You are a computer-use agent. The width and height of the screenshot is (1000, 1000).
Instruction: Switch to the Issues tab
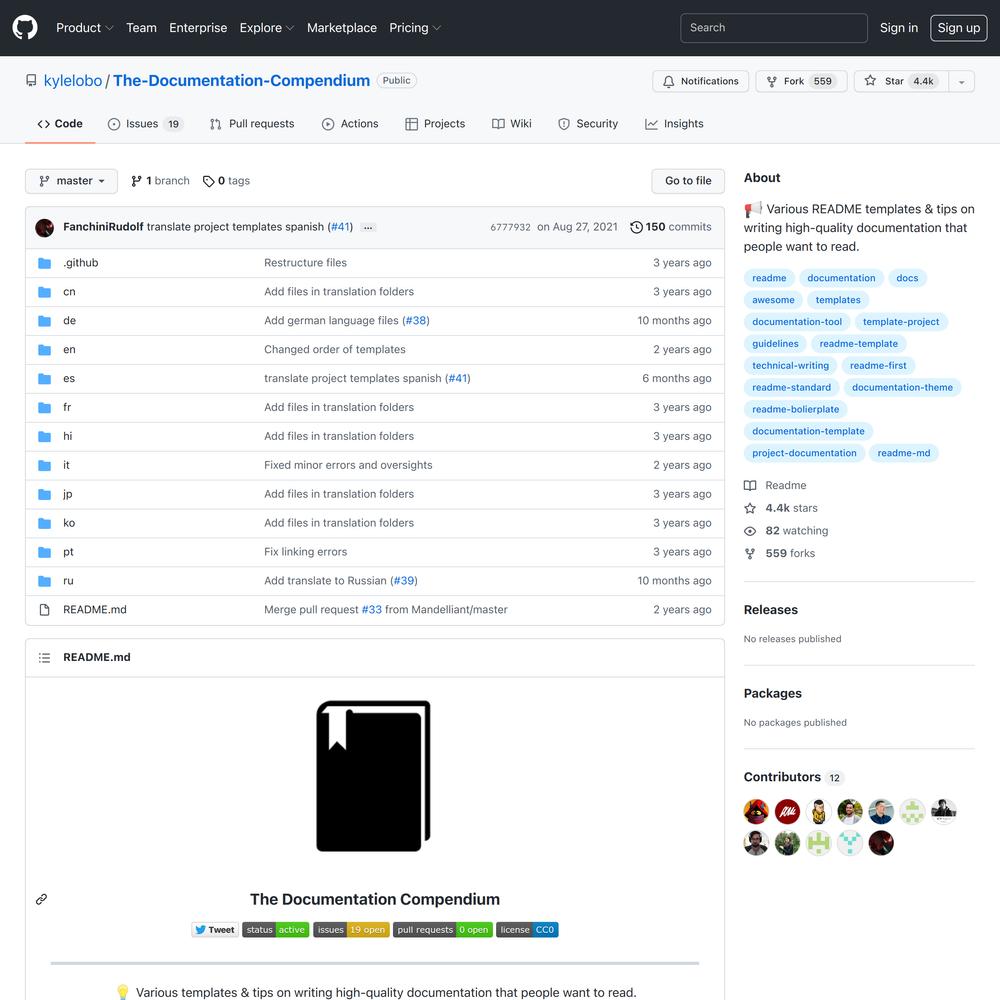[145, 124]
